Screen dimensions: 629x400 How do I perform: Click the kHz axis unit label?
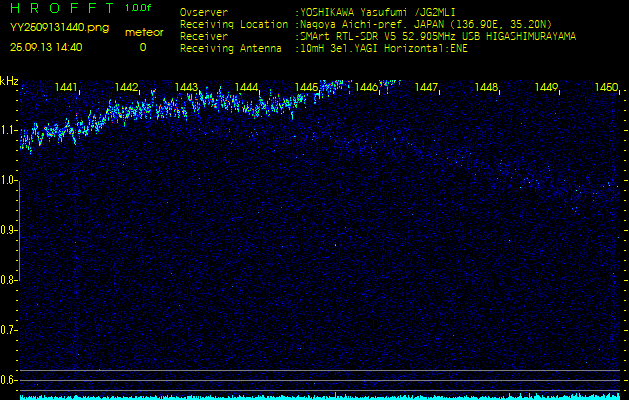click(x=9, y=81)
